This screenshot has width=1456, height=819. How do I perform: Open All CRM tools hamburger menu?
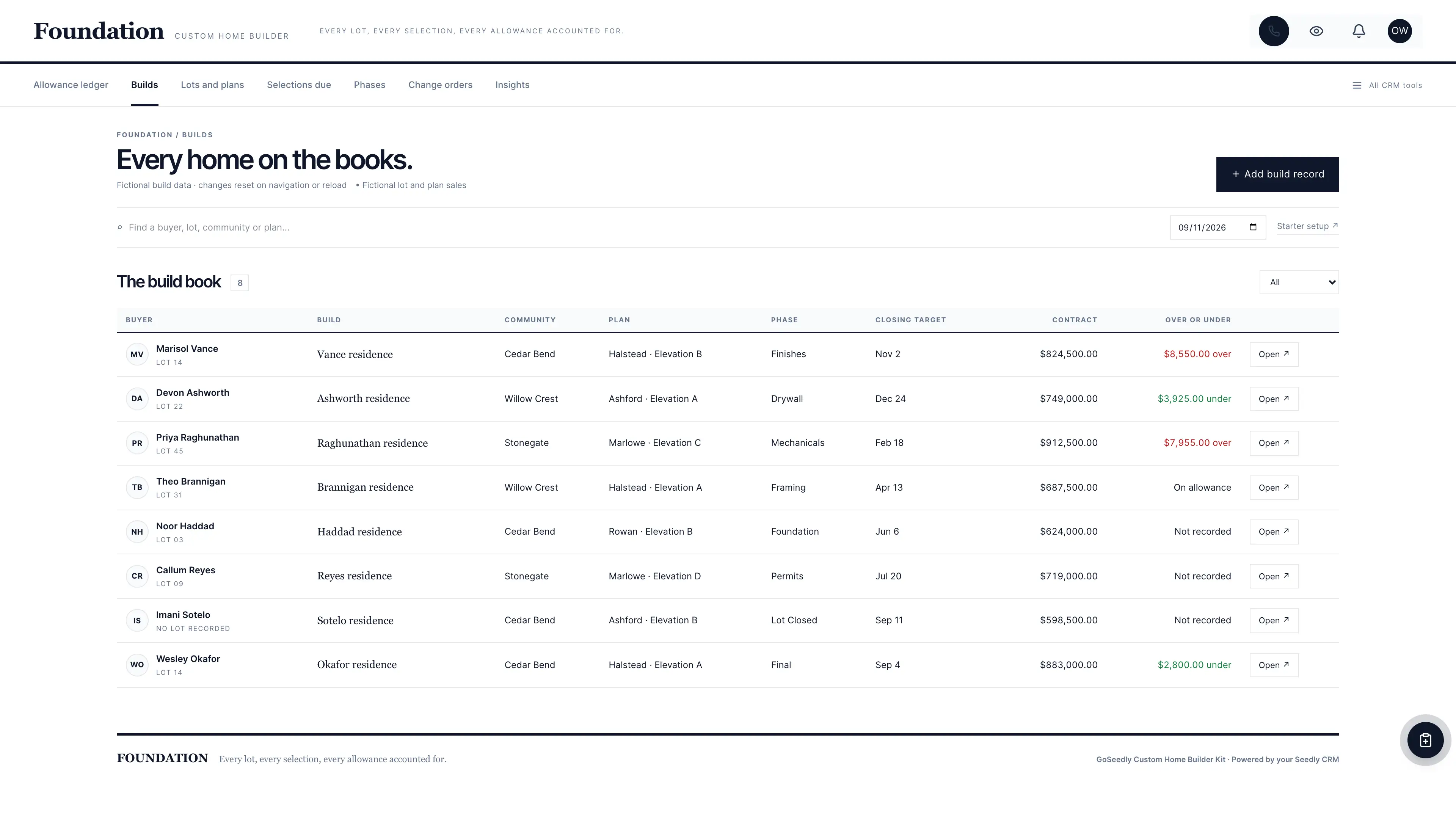click(x=1387, y=85)
